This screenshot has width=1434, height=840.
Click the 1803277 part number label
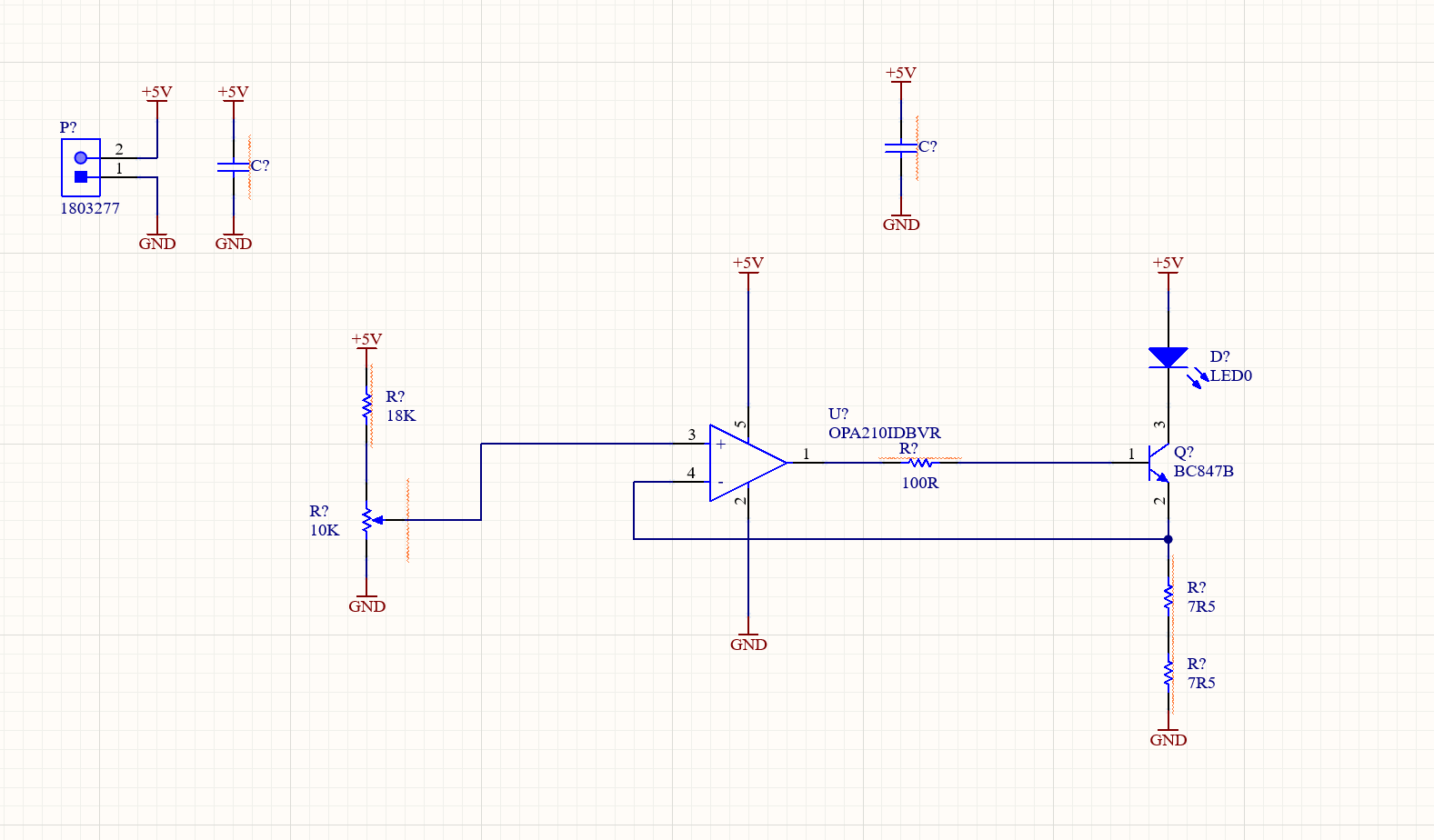tap(90, 208)
